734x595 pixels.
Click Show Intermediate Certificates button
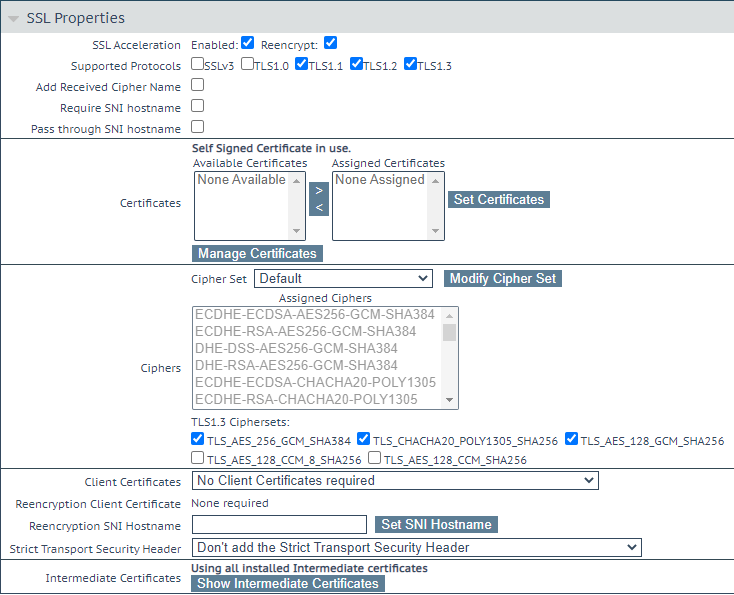click(288, 584)
